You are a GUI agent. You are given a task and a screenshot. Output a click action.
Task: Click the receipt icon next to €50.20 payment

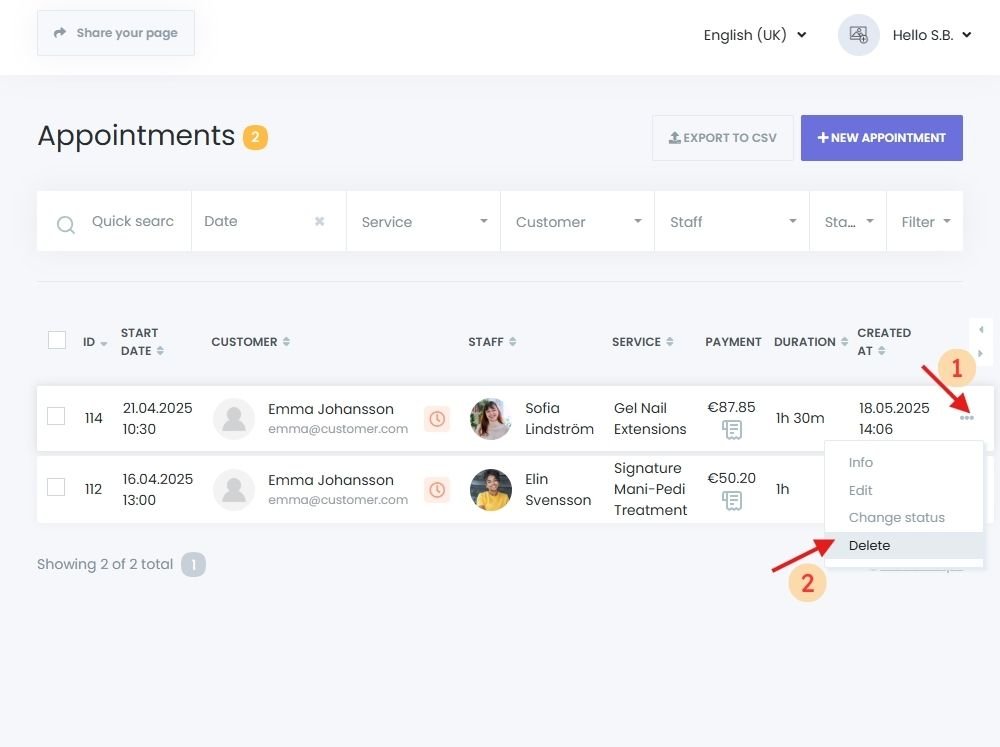point(733,500)
